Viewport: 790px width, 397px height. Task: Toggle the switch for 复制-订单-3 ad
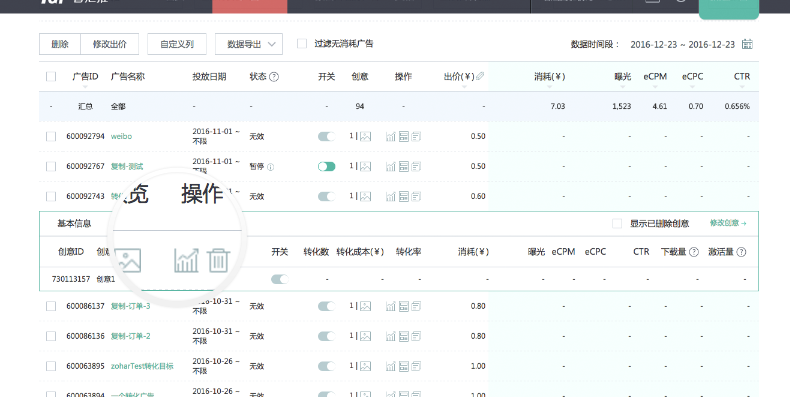pos(326,306)
